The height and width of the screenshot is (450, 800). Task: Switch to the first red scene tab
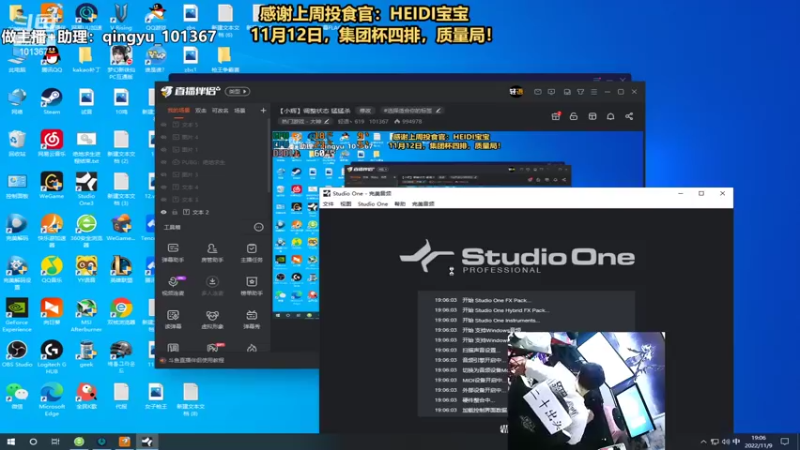point(179,110)
